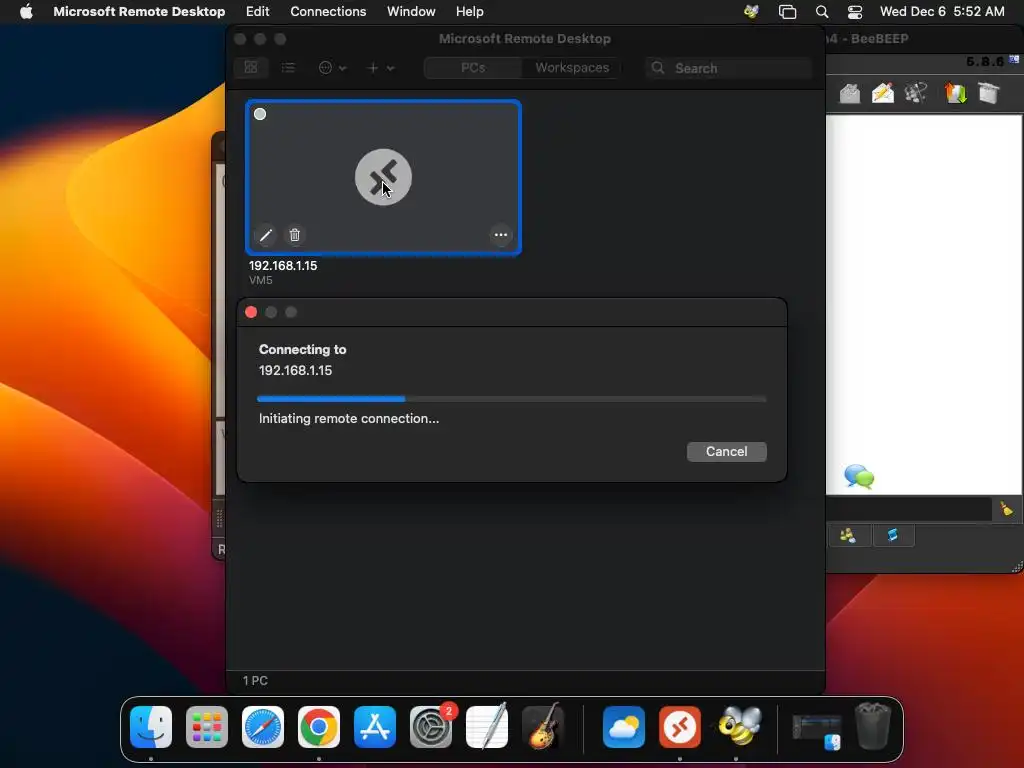Click the network icon in BeeBEEP toolbar
This screenshot has height=768, width=1024.
[x=916, y=93]
